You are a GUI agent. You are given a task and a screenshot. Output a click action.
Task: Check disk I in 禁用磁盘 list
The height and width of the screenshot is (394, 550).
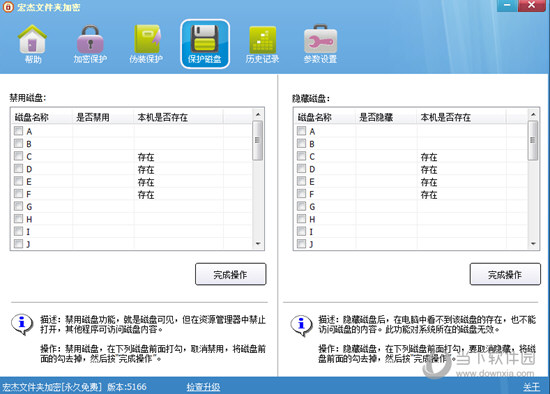point(18,231)
